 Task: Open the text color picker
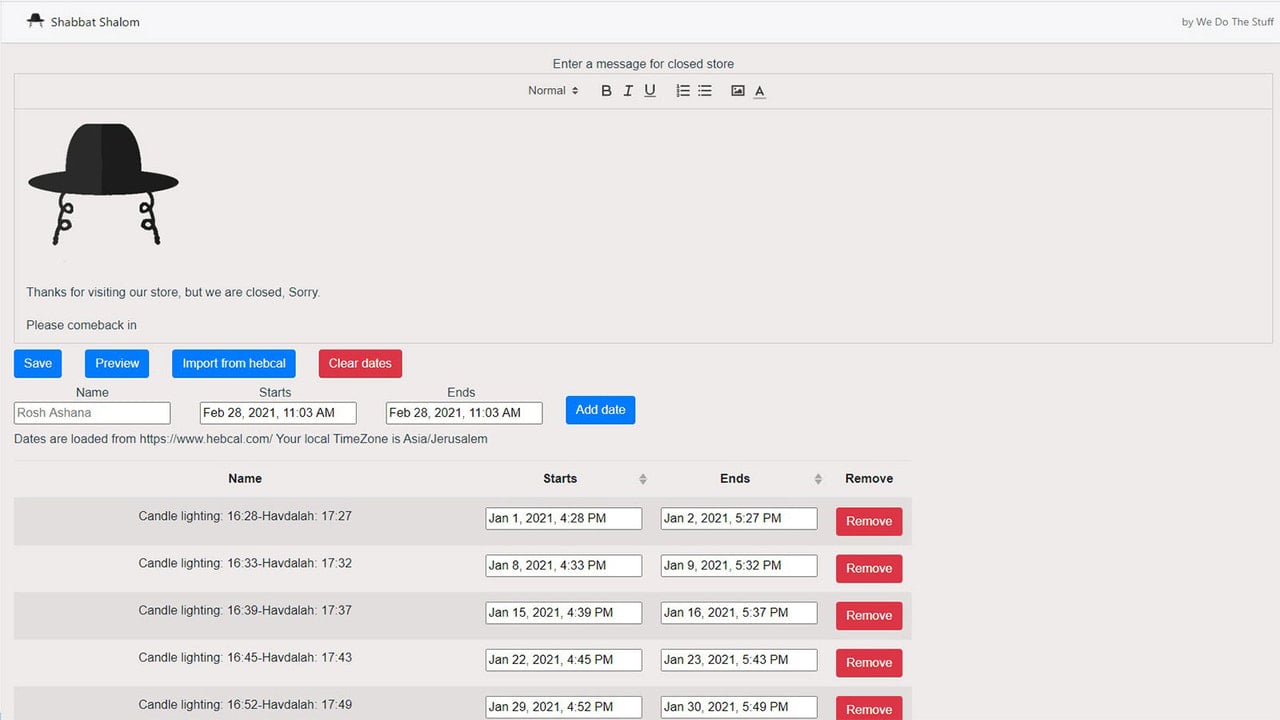click(x=760, y=91)
